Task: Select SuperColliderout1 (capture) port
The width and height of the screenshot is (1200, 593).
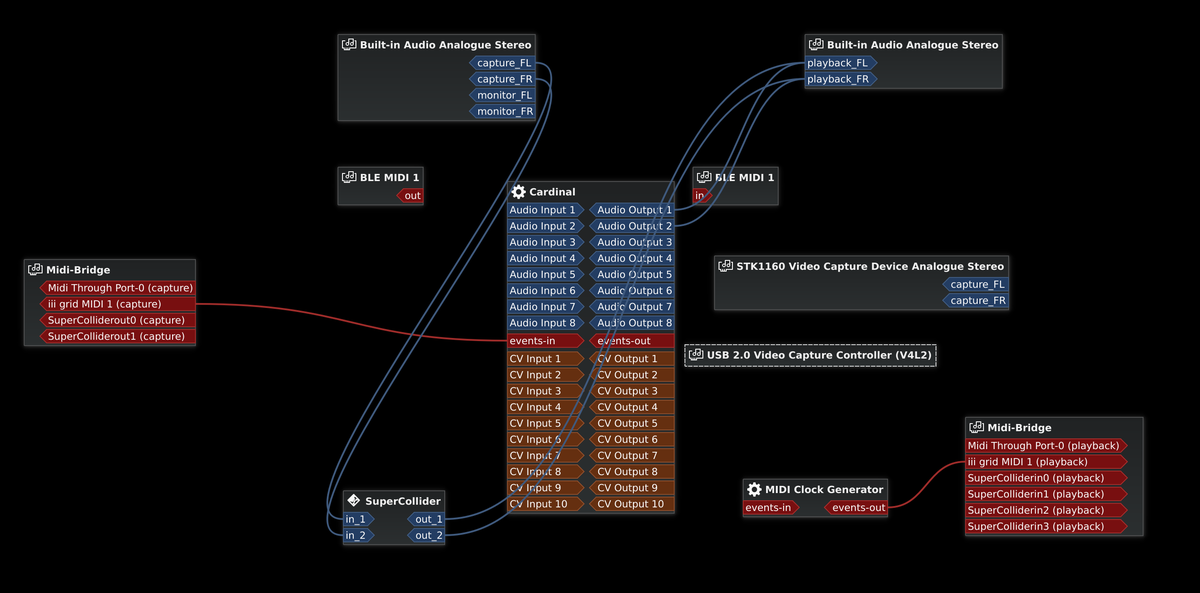Action: (x=117, y=336)
